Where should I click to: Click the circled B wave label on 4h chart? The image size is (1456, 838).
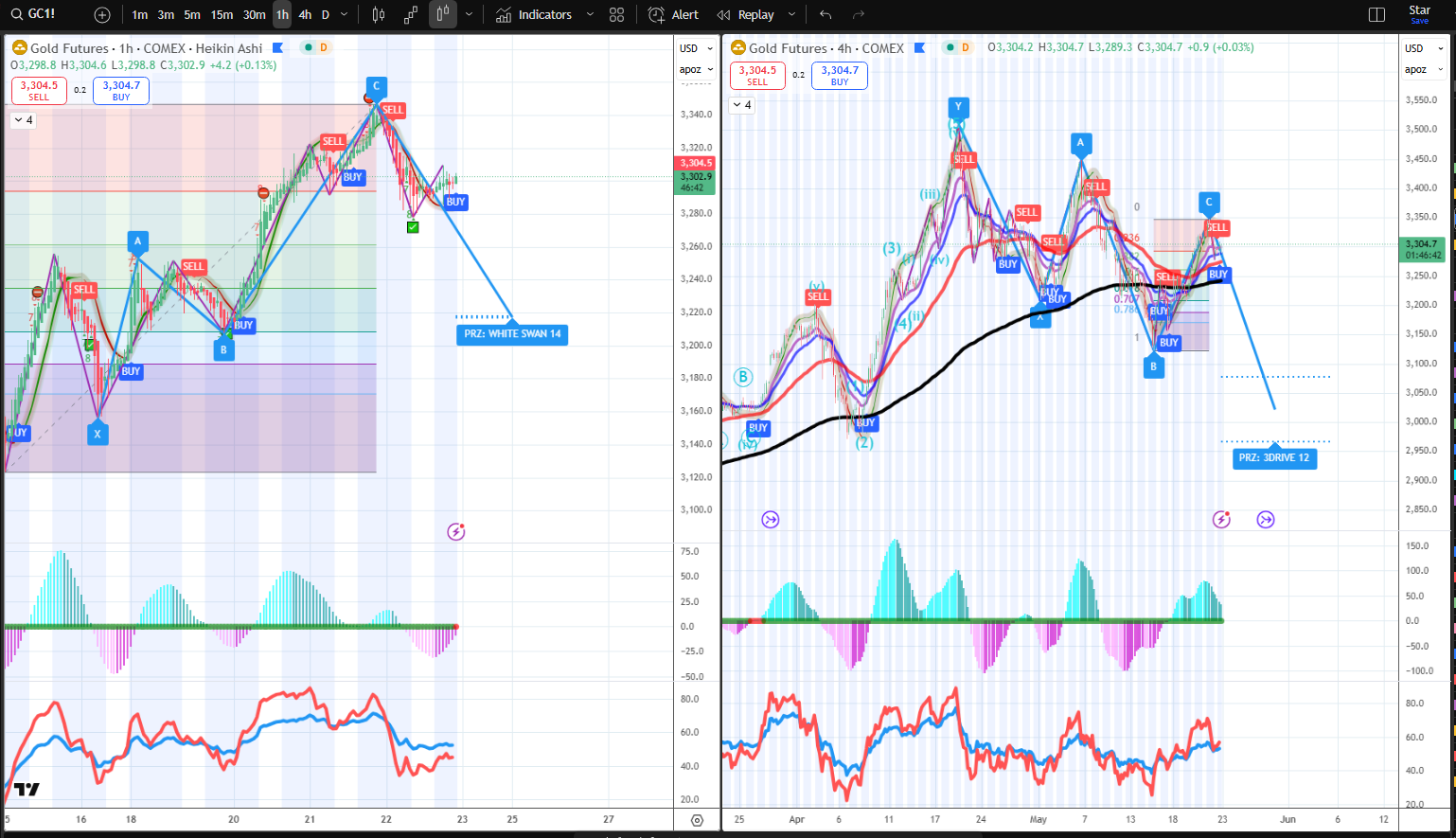coord(743,377)
